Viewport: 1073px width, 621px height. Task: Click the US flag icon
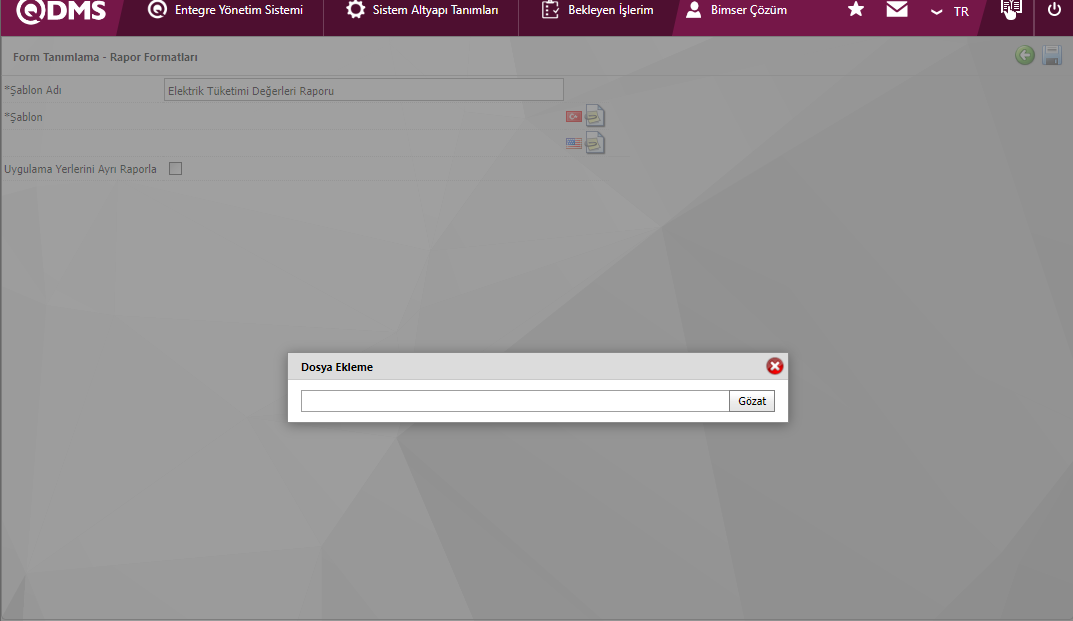tap(573, 143)
